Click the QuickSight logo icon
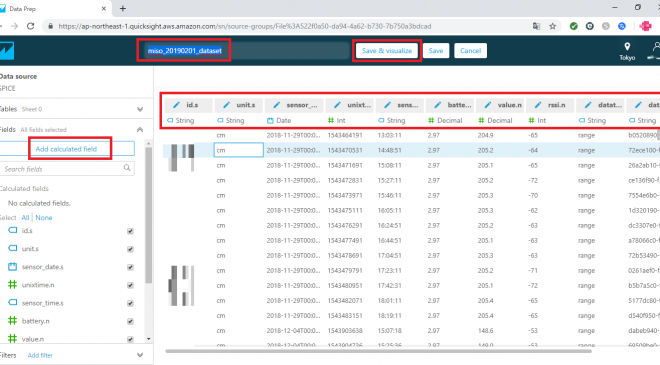 [x=6, y=51]
